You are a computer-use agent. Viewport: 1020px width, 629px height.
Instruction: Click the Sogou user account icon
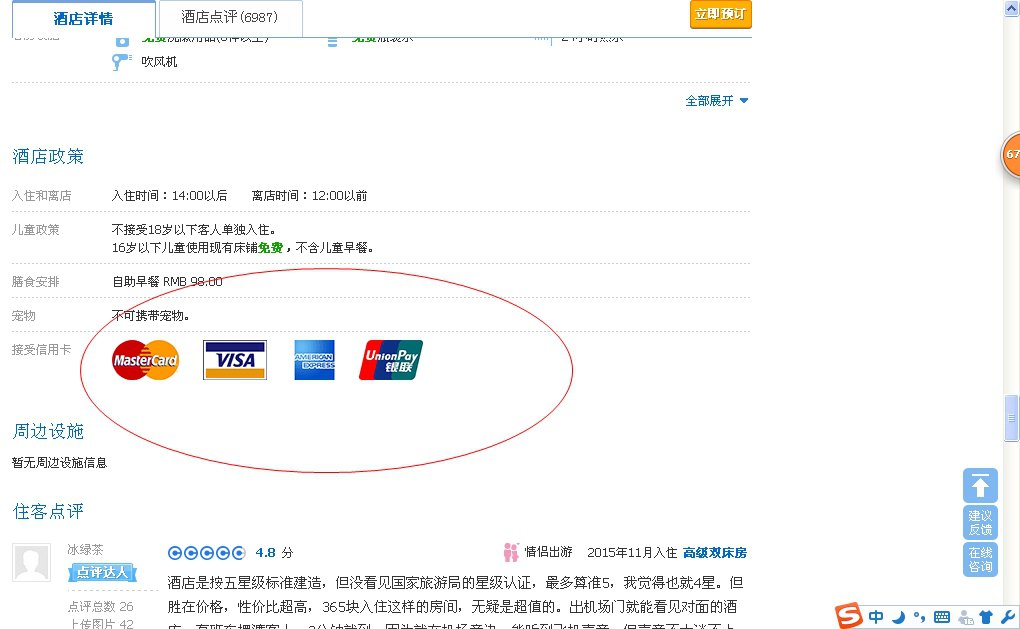click(x=966, y=617)
